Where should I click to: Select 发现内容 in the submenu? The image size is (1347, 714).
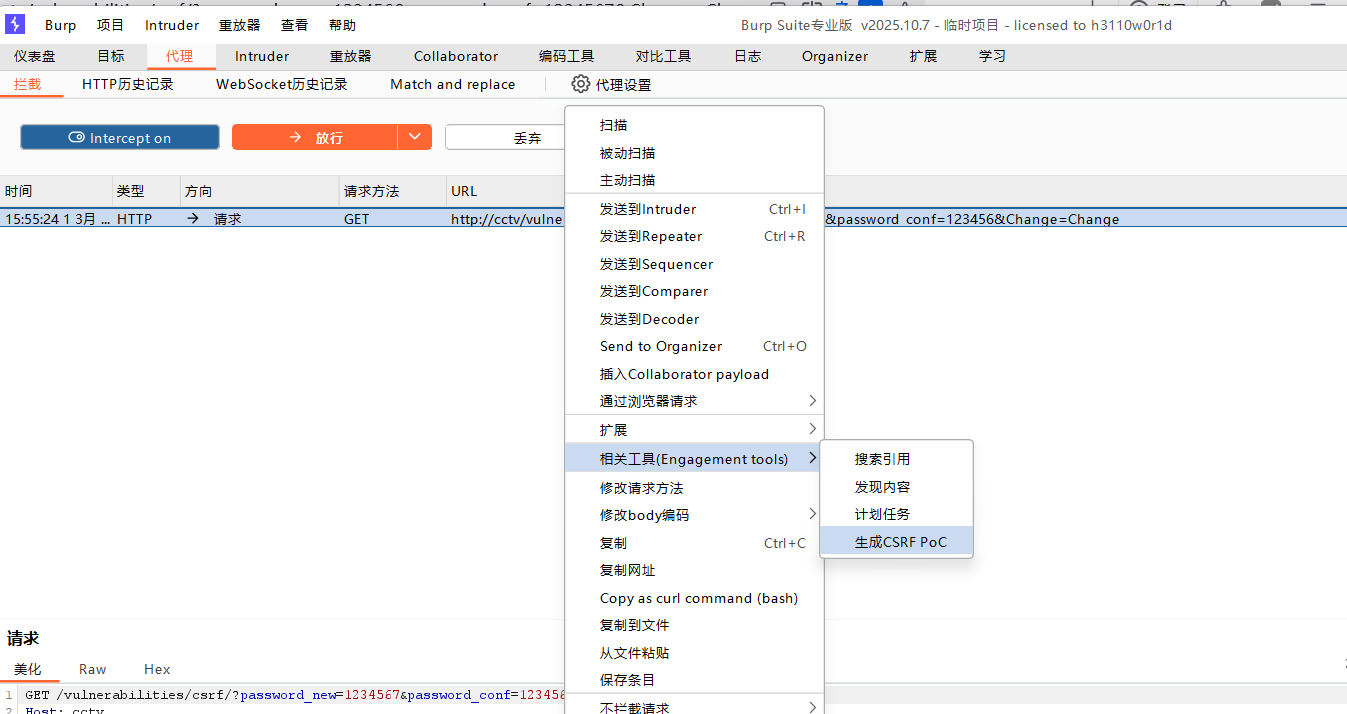[x=896, y=487]
